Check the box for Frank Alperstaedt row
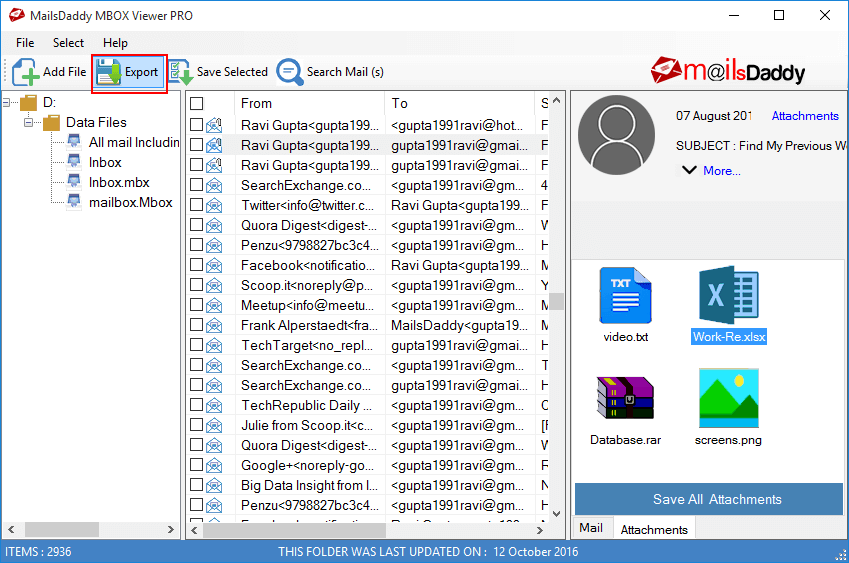The width and height of the screenshot is (849, 563). 197,325
